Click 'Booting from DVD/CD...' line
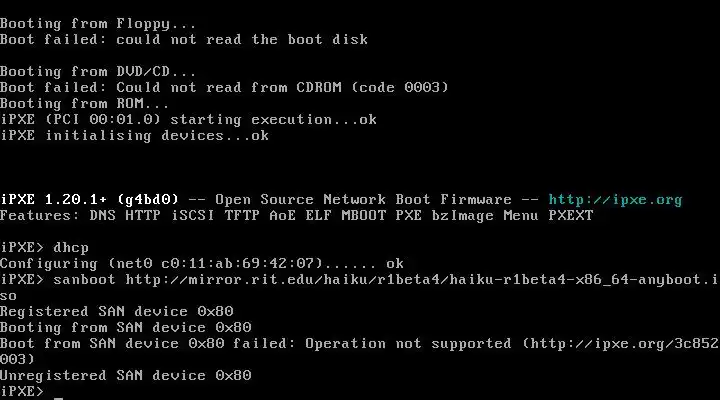Viewport: 720px width, 400px height. (98, 72)
